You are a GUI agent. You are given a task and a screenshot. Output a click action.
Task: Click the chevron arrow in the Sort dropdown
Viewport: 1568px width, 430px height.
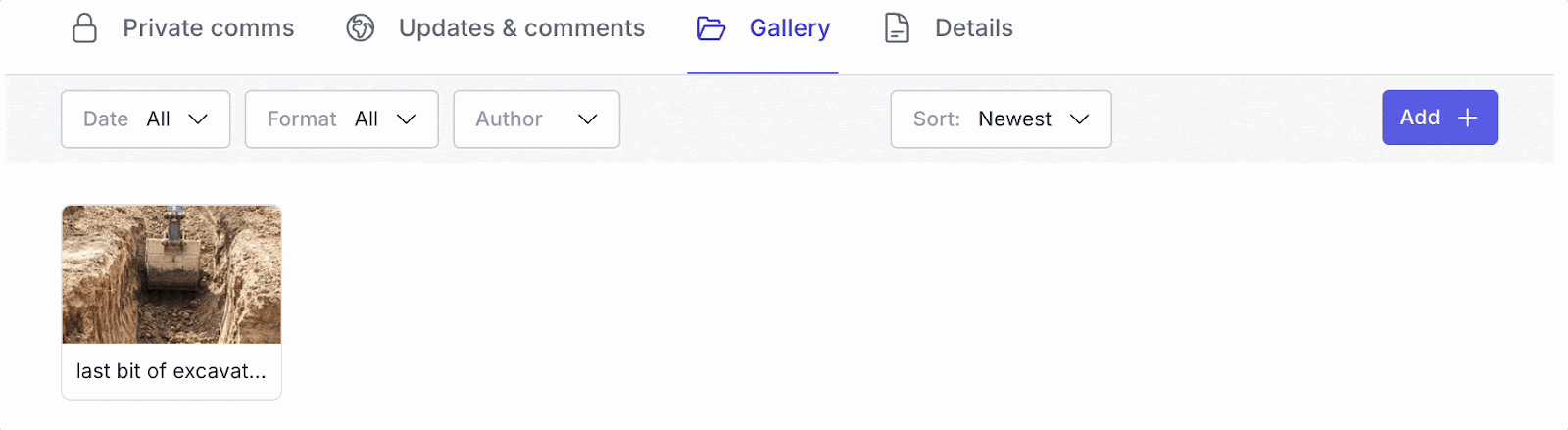tap(1080, 119)
